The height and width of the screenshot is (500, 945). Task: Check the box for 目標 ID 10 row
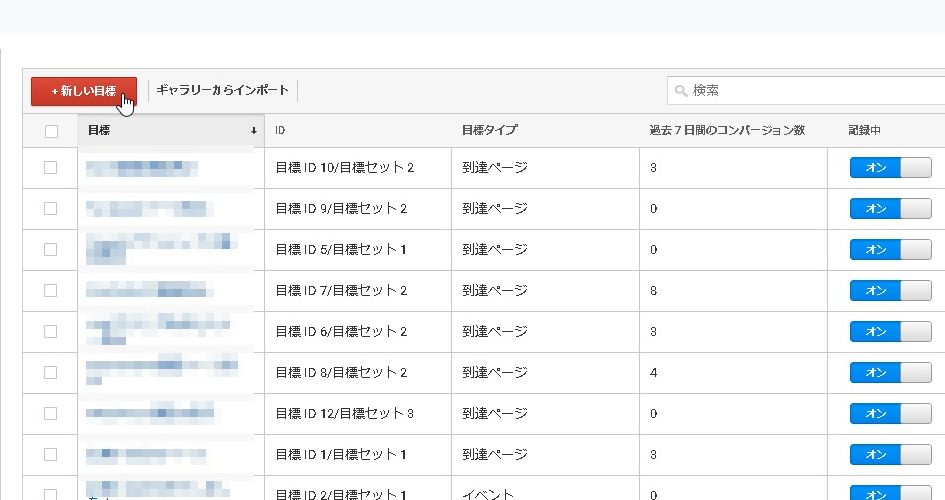click(51, 168)
